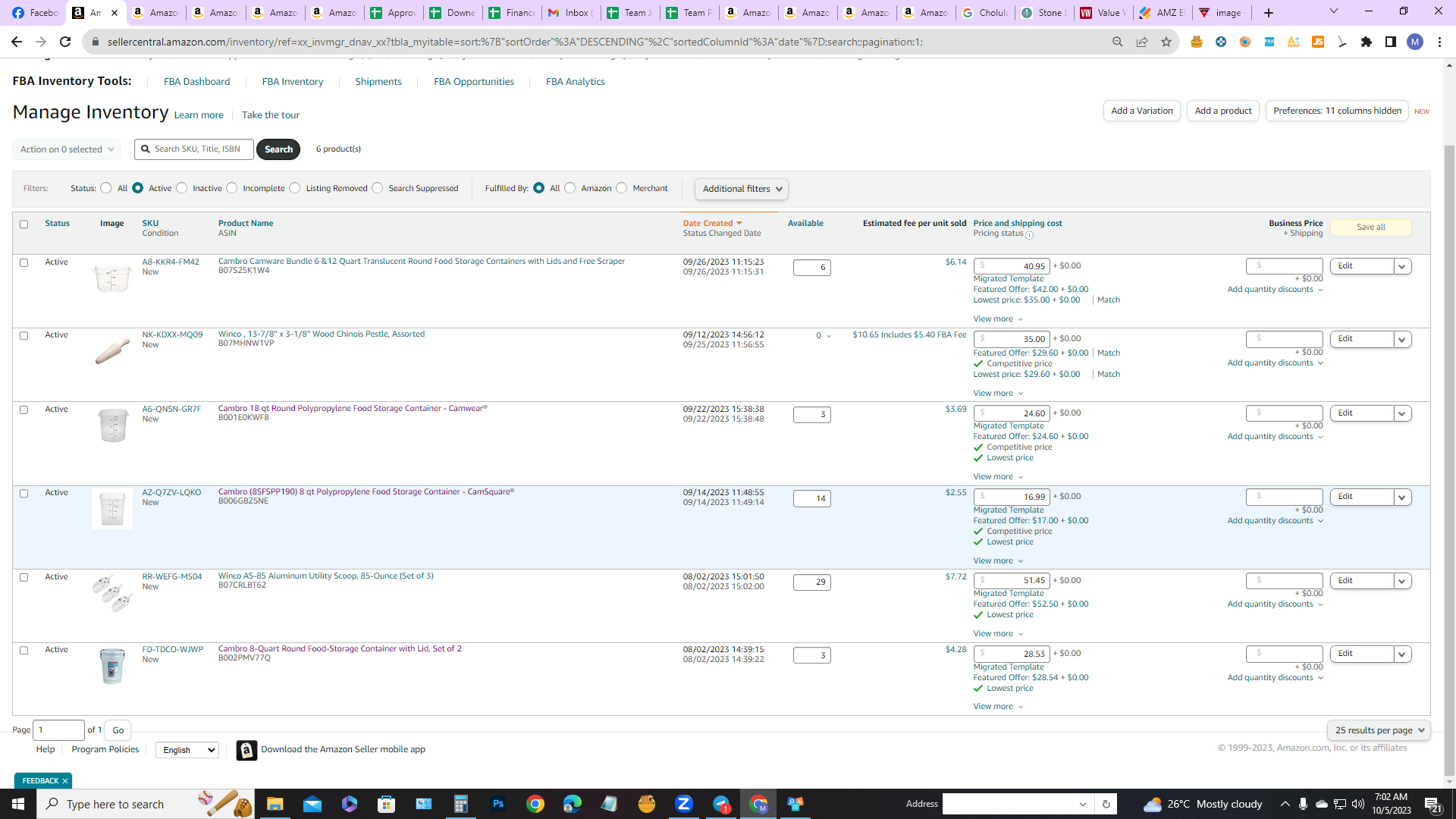Choose the All status radio button
Viewport: 1456px width, 819px height.
click(106, 188)
